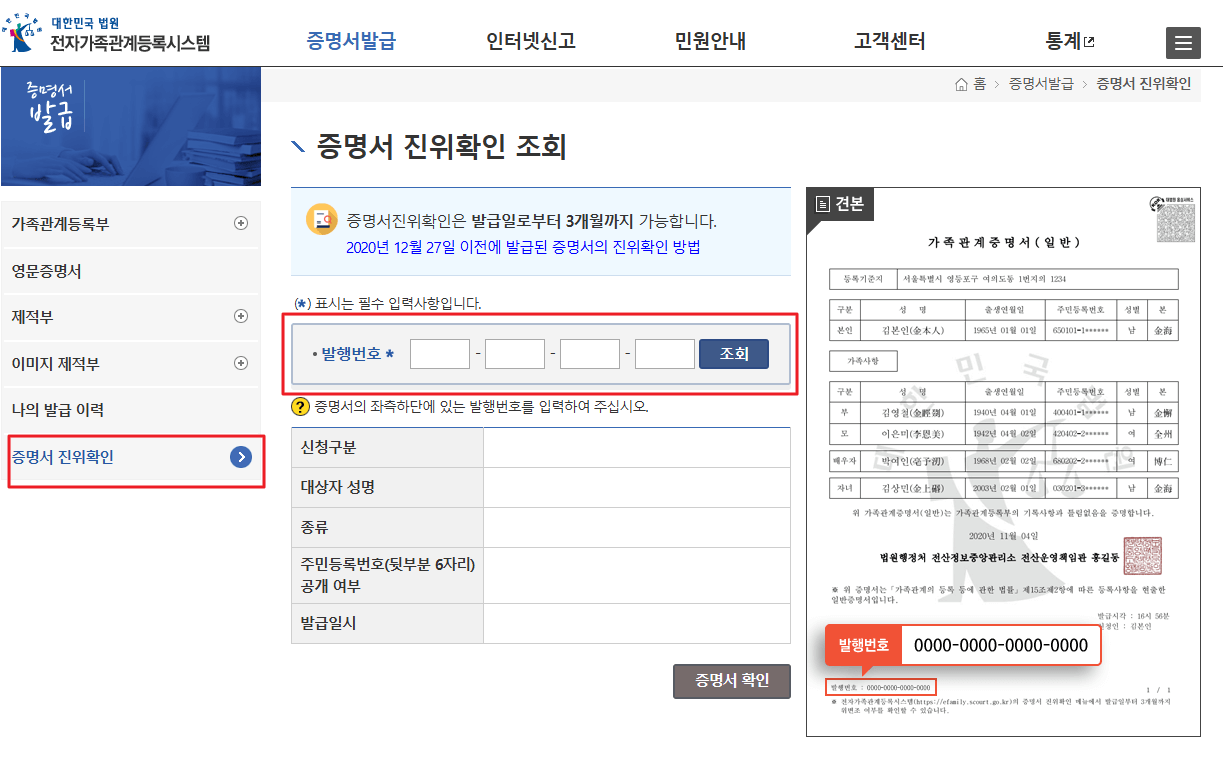Click the document icon beside the notice message
The image size is (1223, 757).
325,220
